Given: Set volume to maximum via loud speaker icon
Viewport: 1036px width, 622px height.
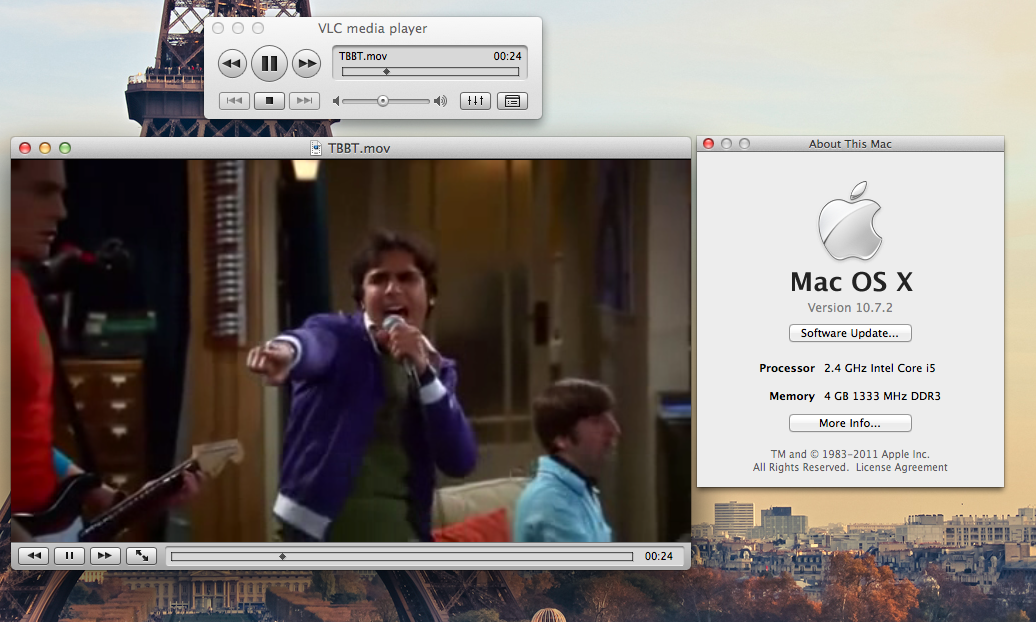Looking at the screenshot, I should click(440, 101).
